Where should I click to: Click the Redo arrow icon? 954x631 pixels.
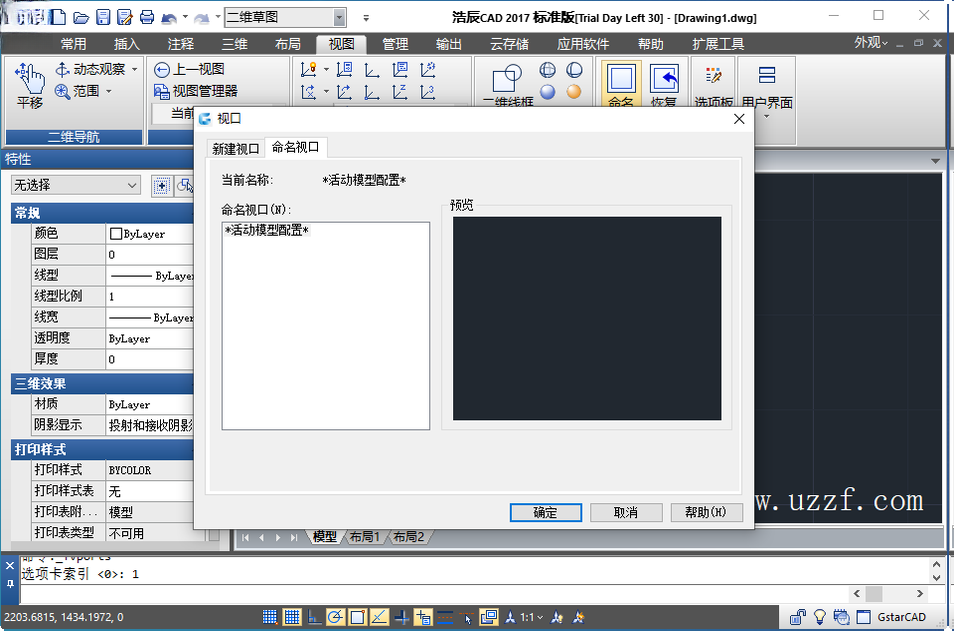201,18
